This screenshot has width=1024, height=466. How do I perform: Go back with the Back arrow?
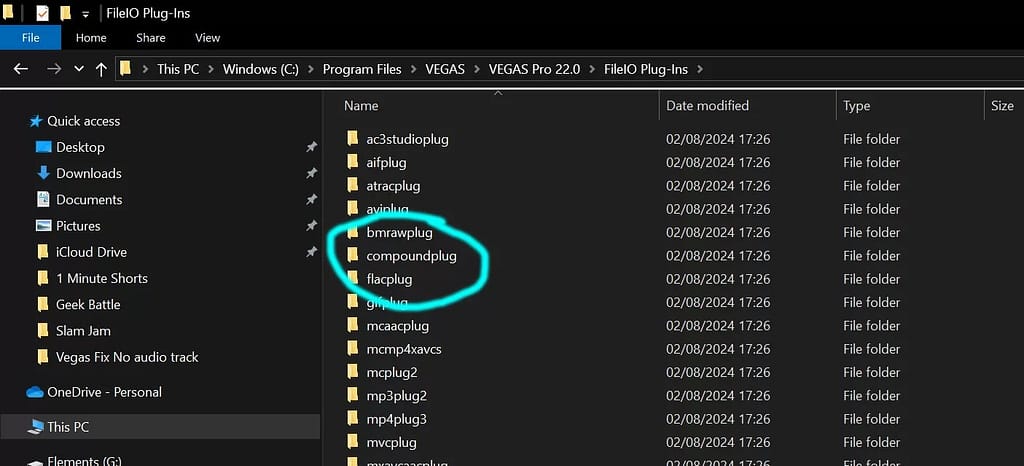coord(21,69)
